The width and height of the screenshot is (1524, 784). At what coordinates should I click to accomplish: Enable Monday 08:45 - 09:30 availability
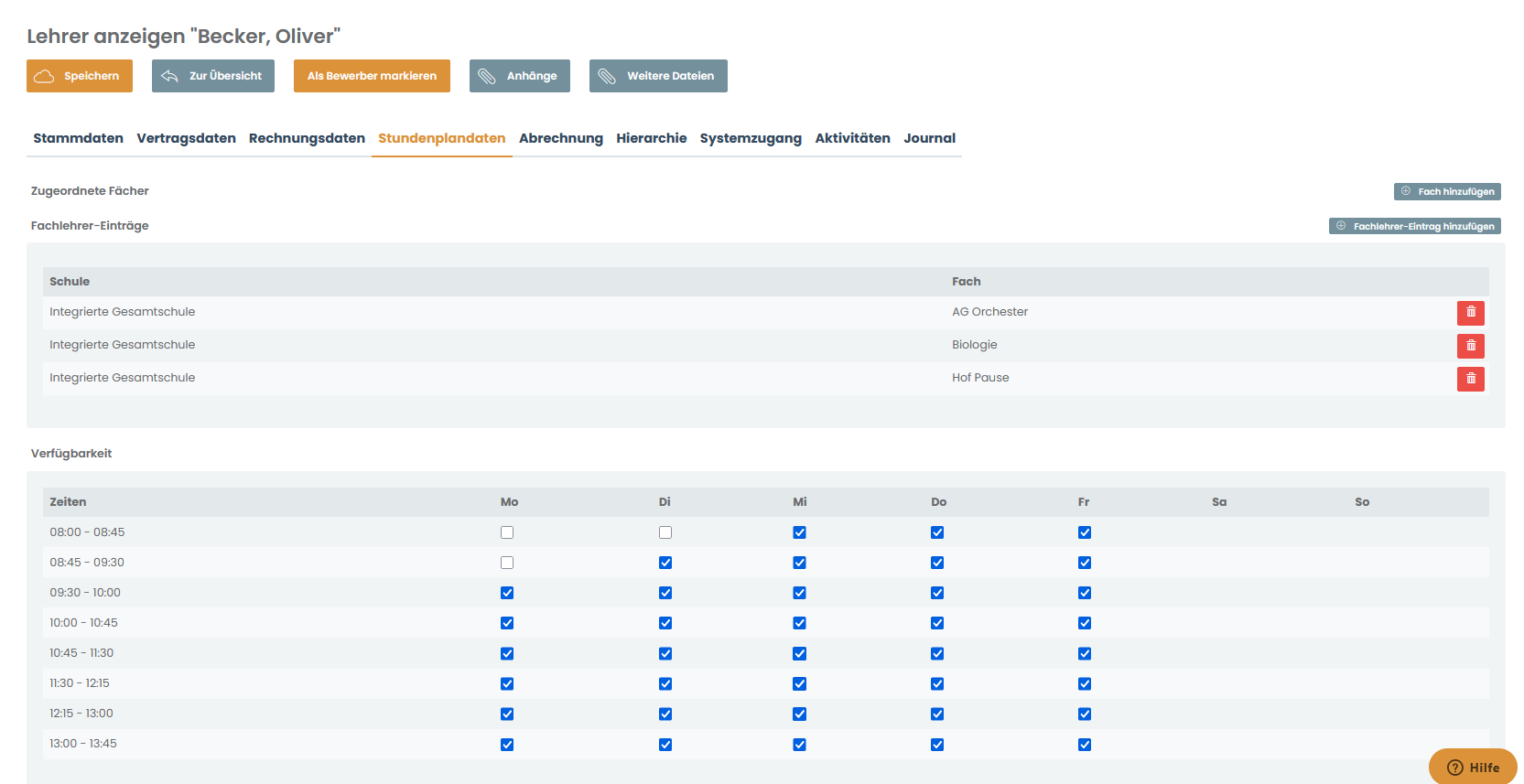tap(507, 563)
